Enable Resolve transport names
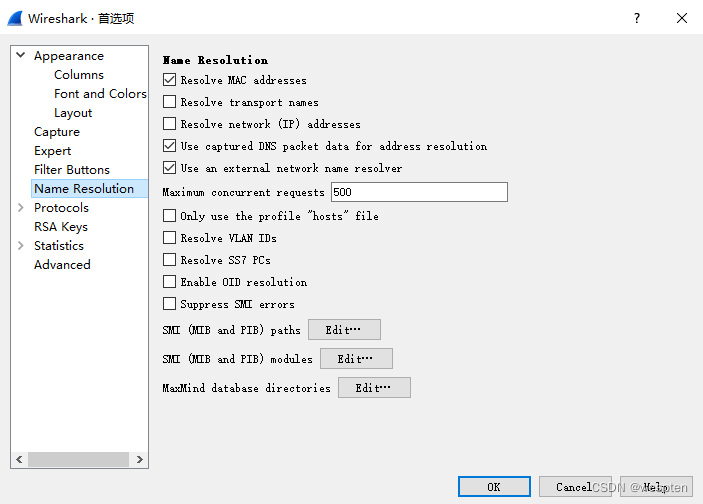 click(x=169, y=102)
